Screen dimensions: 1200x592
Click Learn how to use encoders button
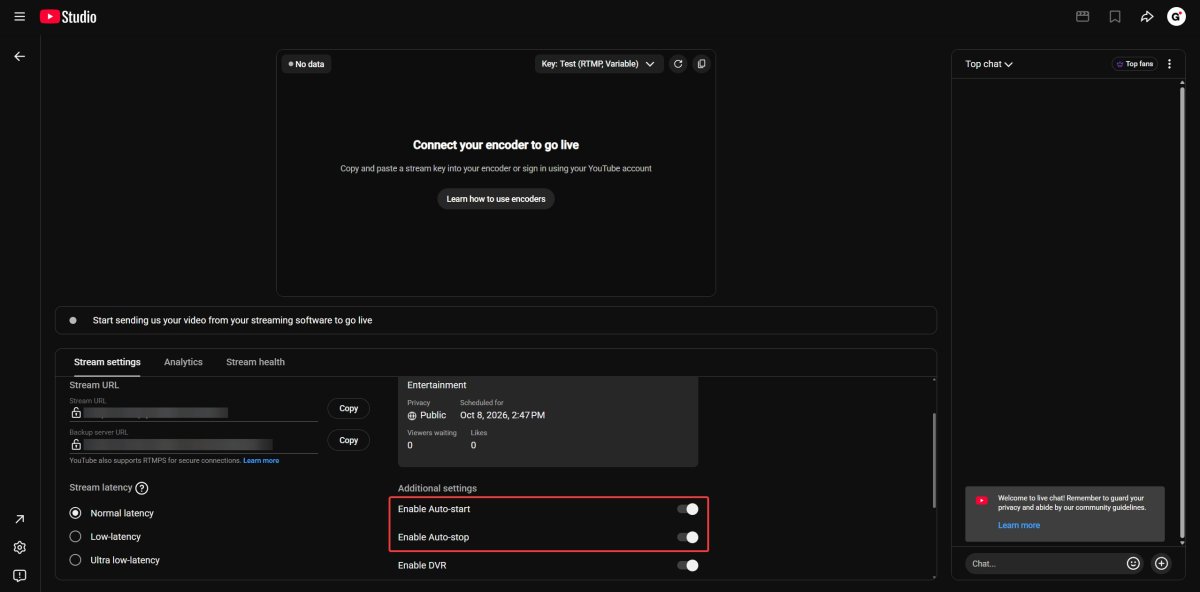496,199
